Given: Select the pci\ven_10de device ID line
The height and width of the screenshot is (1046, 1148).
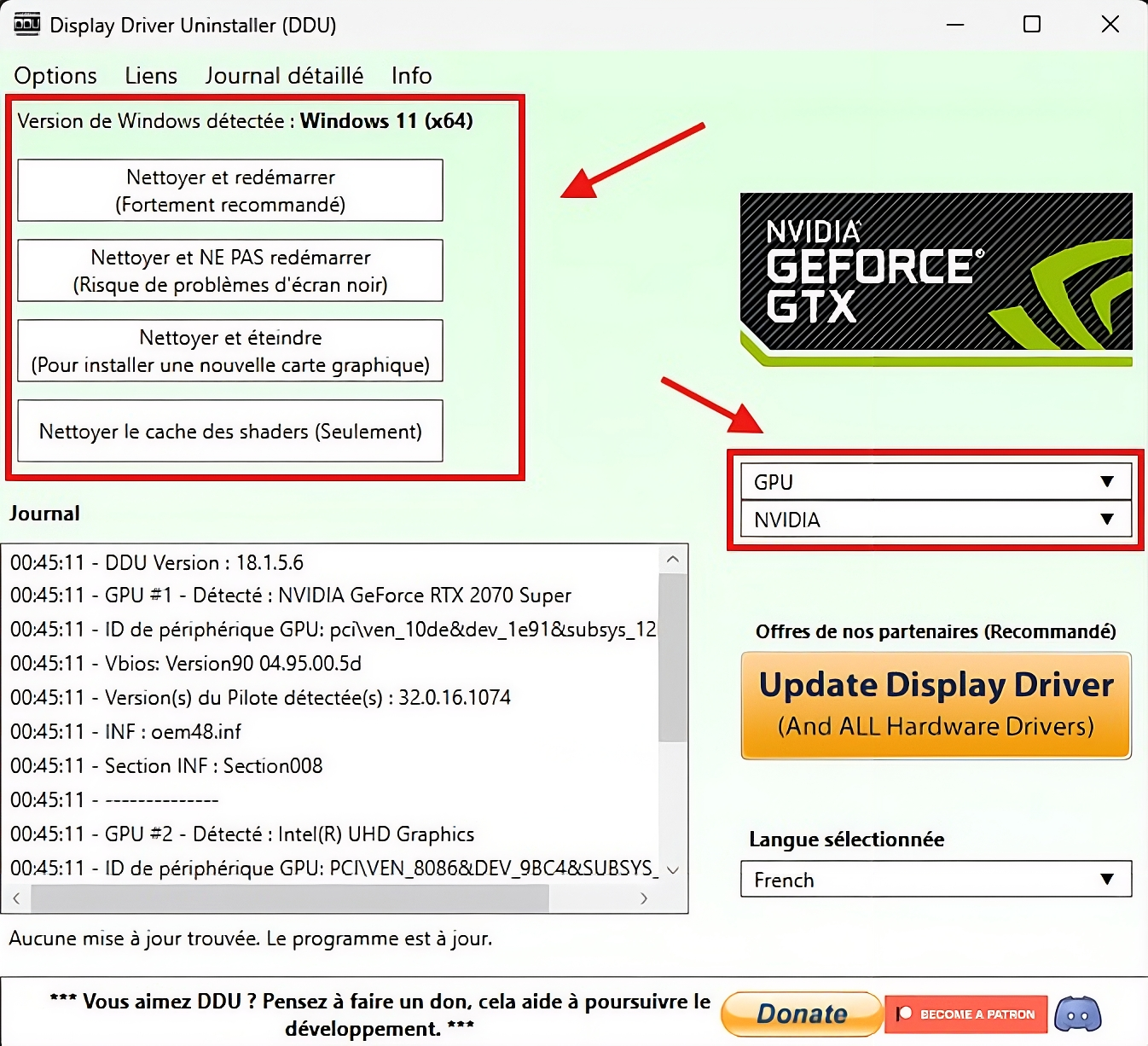Looking at the screenshot, I should pos(333,630).
